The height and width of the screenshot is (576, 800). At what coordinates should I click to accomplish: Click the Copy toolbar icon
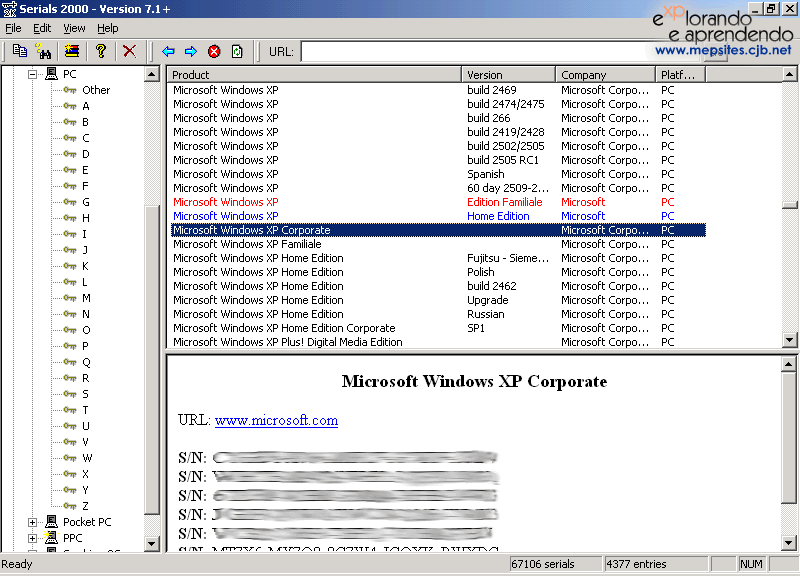pos(19,51)
